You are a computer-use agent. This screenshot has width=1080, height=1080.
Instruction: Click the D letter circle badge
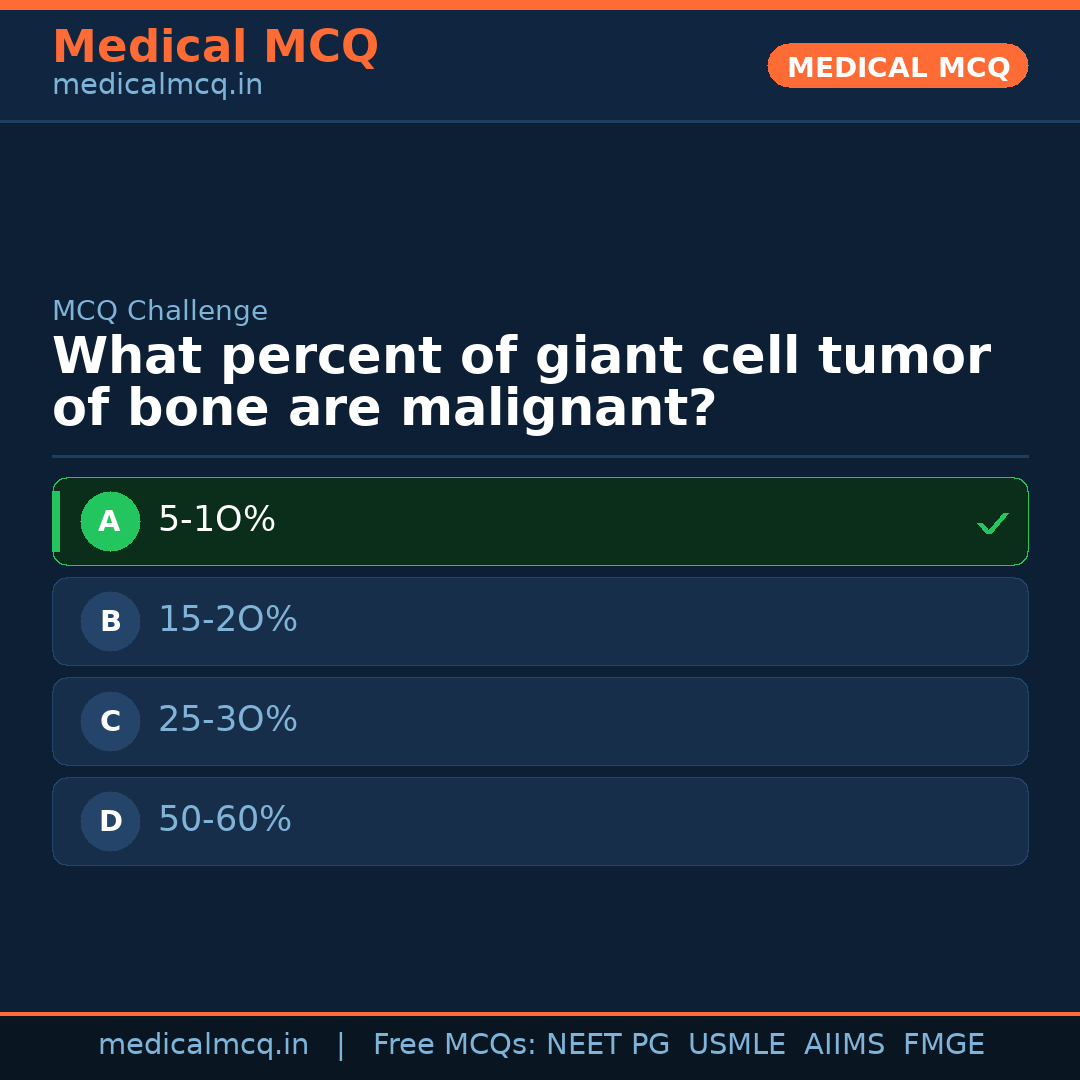point(110,821)
